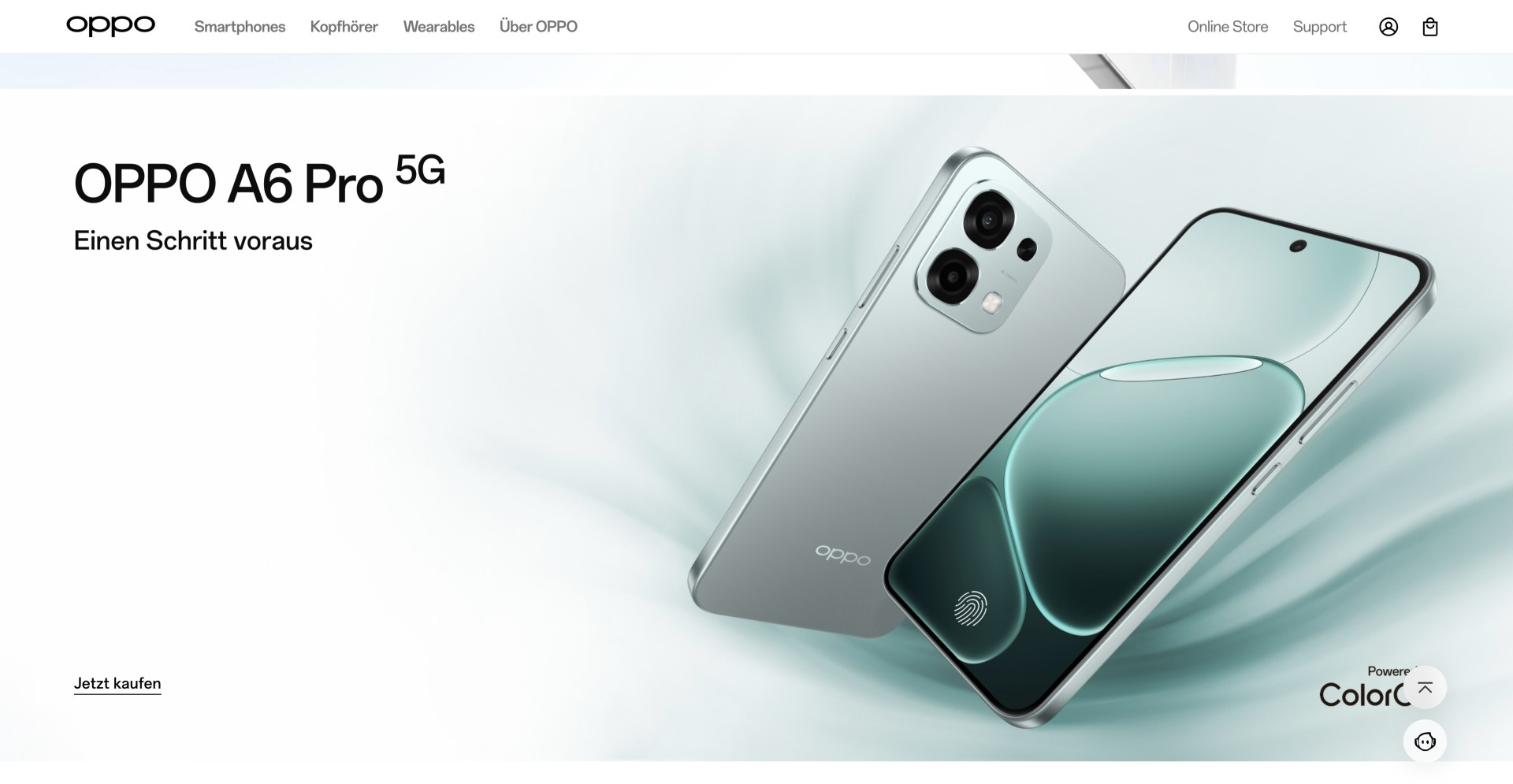The height and width of the screenshot is (784, 1513).
Task: Open the user account icon
Action: 1388,27
